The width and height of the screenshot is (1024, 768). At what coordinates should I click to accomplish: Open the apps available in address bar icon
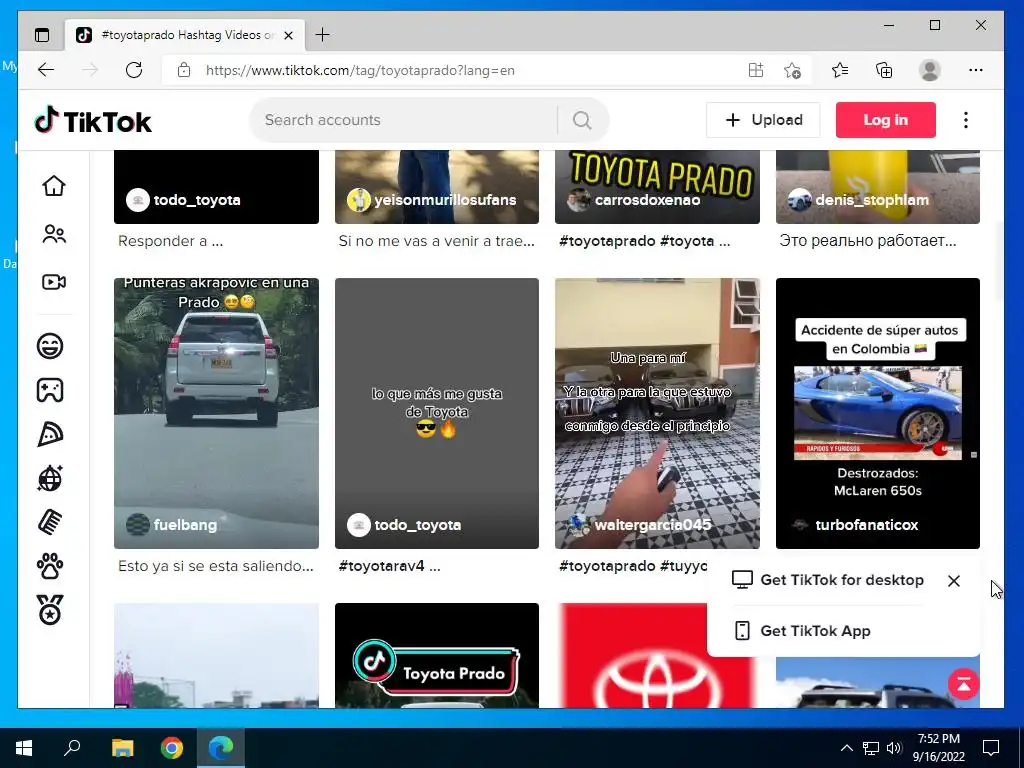point(756,70)
